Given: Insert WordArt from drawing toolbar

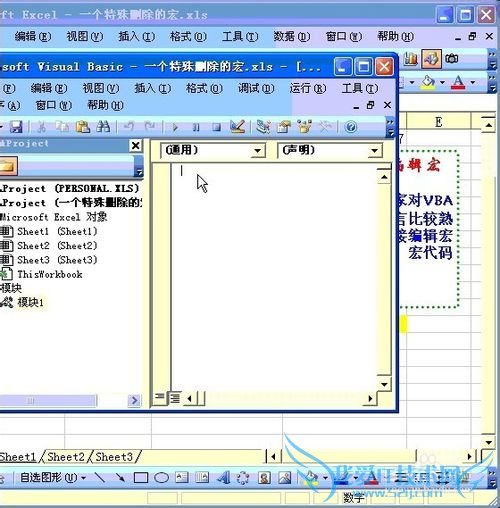Looking at the screenshot, I should pyautogui.click(x=223, y=478).
